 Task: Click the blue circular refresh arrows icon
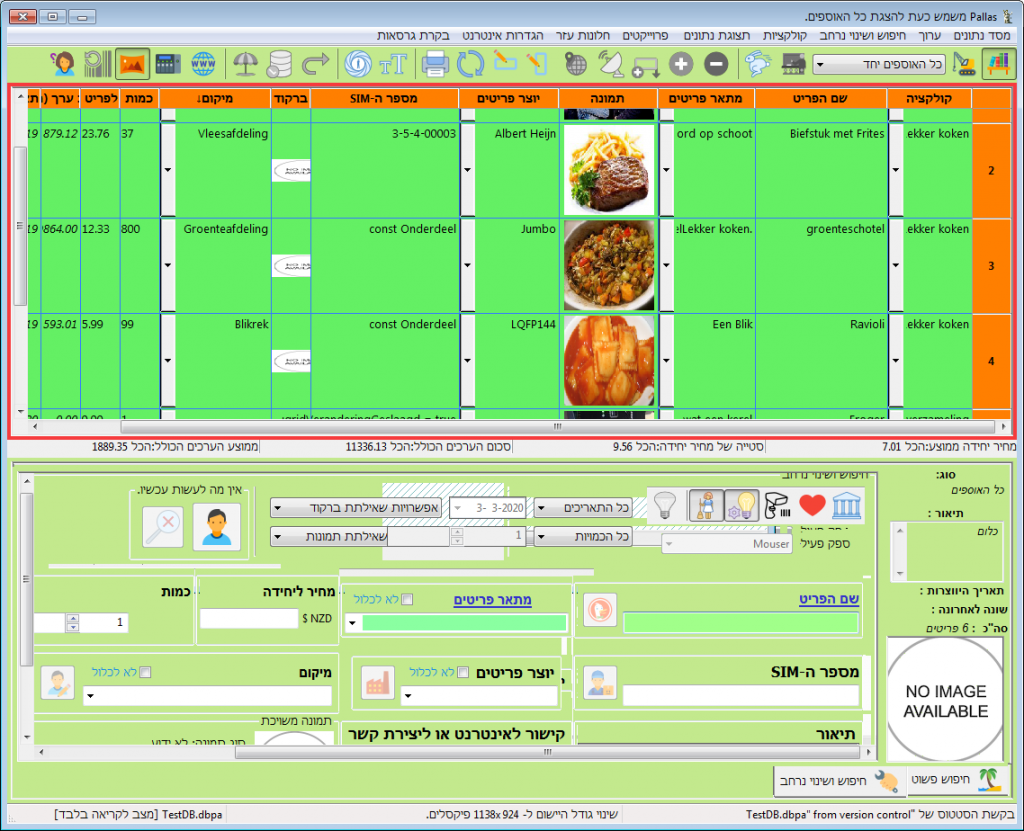[x=470, y=64]
